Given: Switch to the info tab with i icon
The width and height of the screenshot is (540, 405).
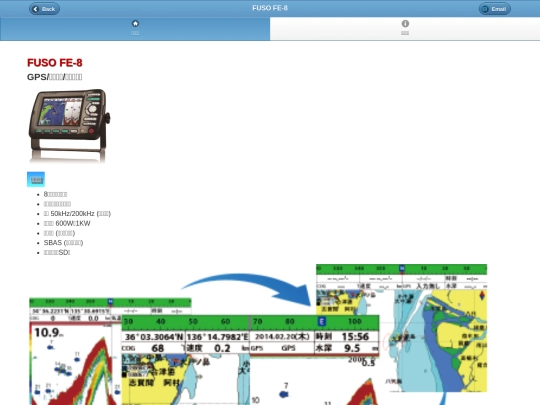Looking at the screenshot, I should [x=405, y=28].
